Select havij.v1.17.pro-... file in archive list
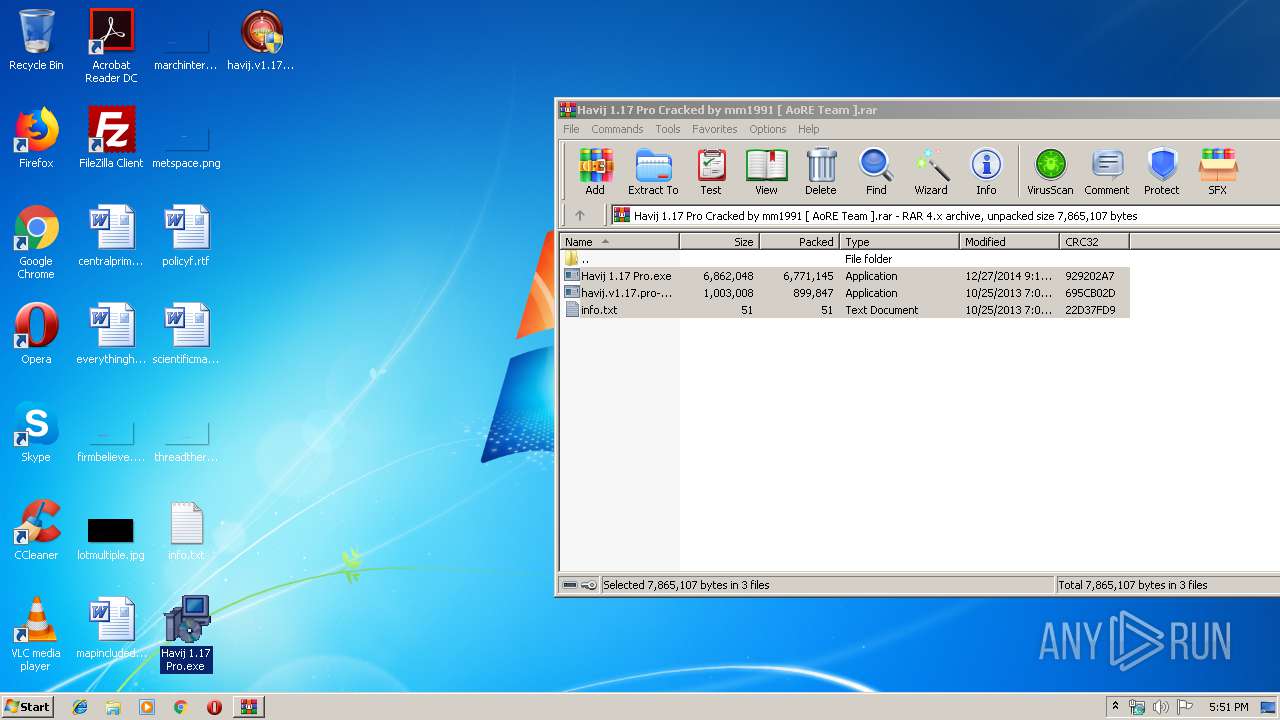This screenshot has width=1280, height=720. 845,293
